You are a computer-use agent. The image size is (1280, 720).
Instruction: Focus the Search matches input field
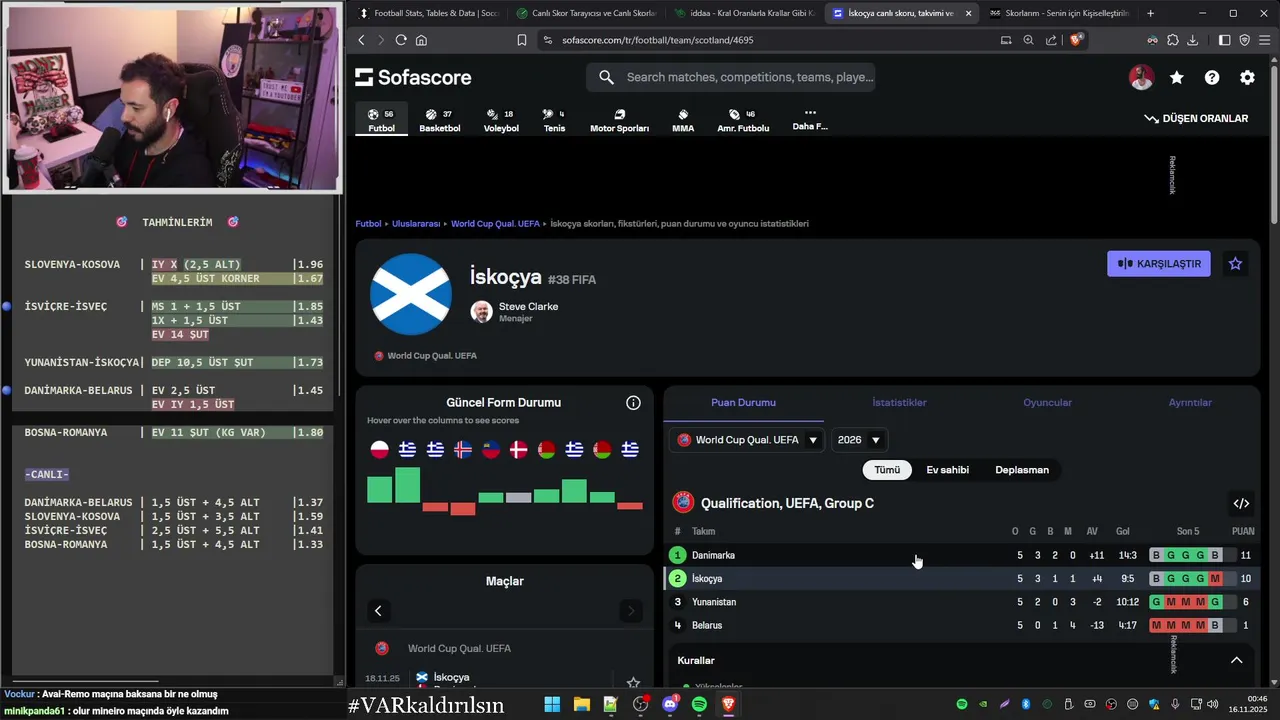pos(730,77)
